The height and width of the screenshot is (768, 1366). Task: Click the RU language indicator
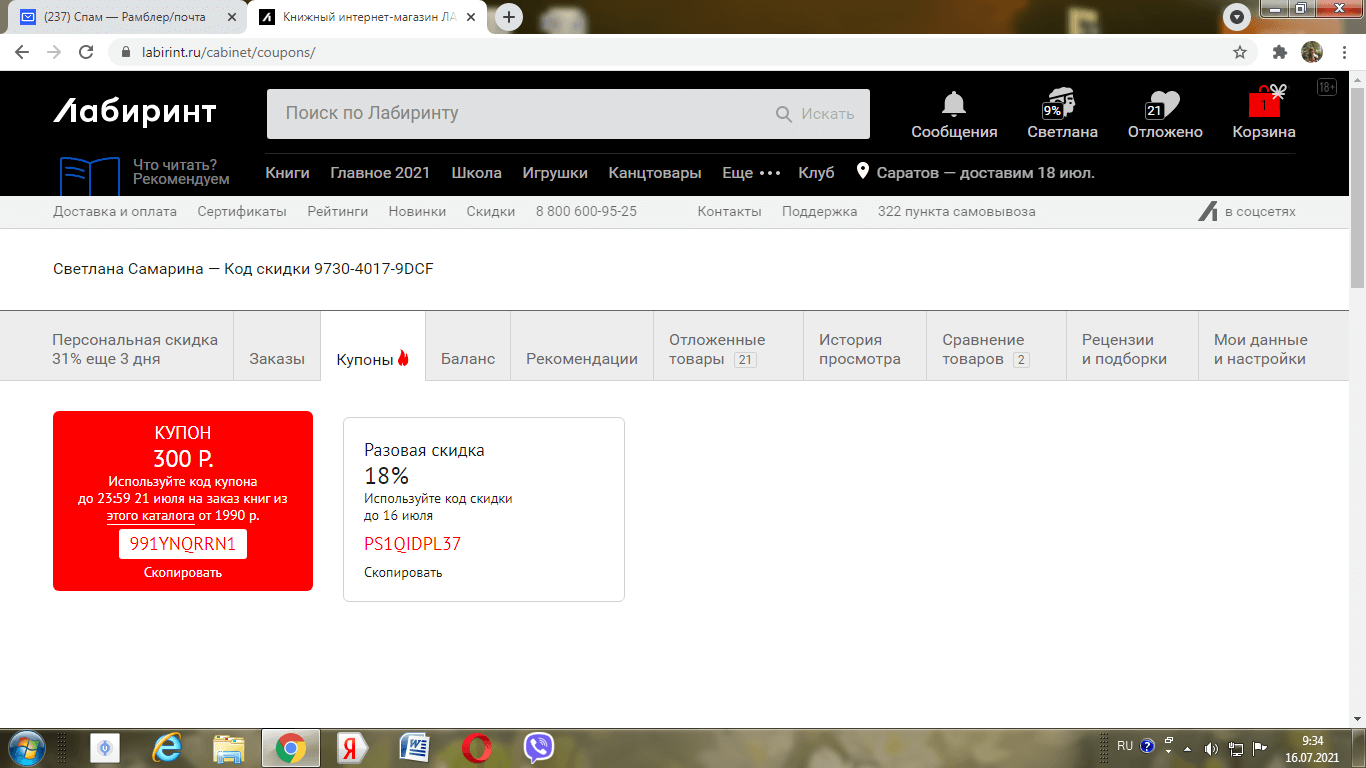(1125, 746)
